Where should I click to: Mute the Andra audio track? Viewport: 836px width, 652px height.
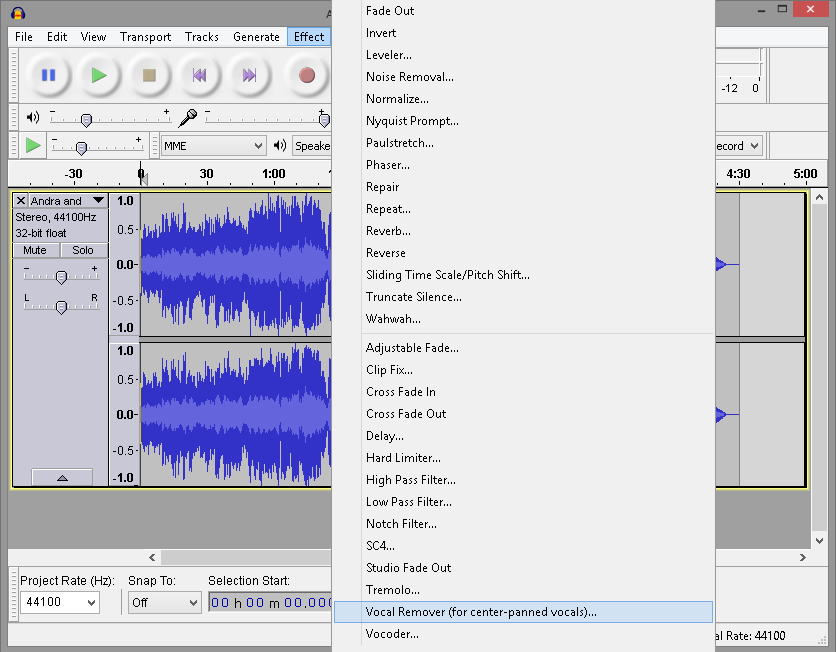35,250
